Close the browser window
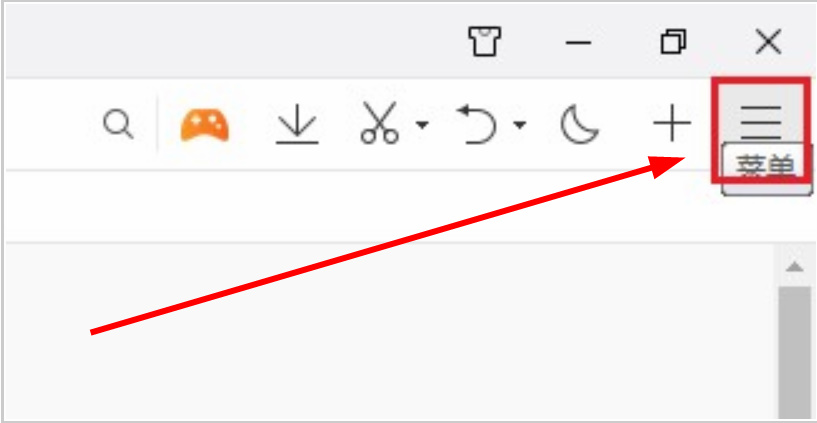Image resolution: width=817 pixels, height=423 pixels. (x=769, y=42)
